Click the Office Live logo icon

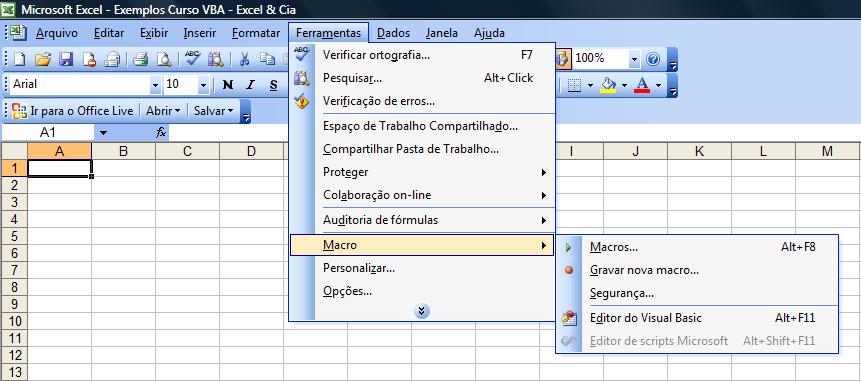19,111
